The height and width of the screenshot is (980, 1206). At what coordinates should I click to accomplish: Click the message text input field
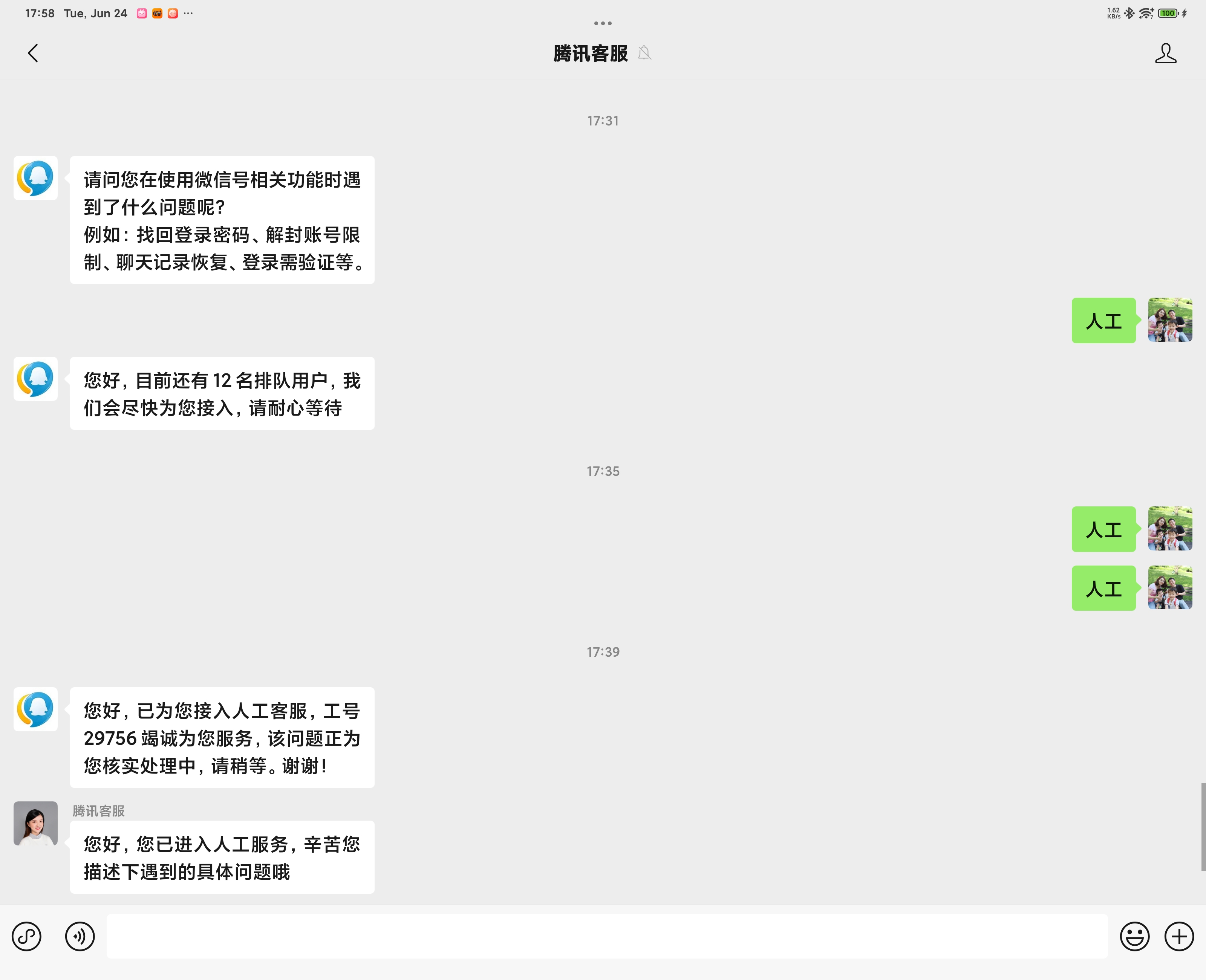click(x=606, y=937)
